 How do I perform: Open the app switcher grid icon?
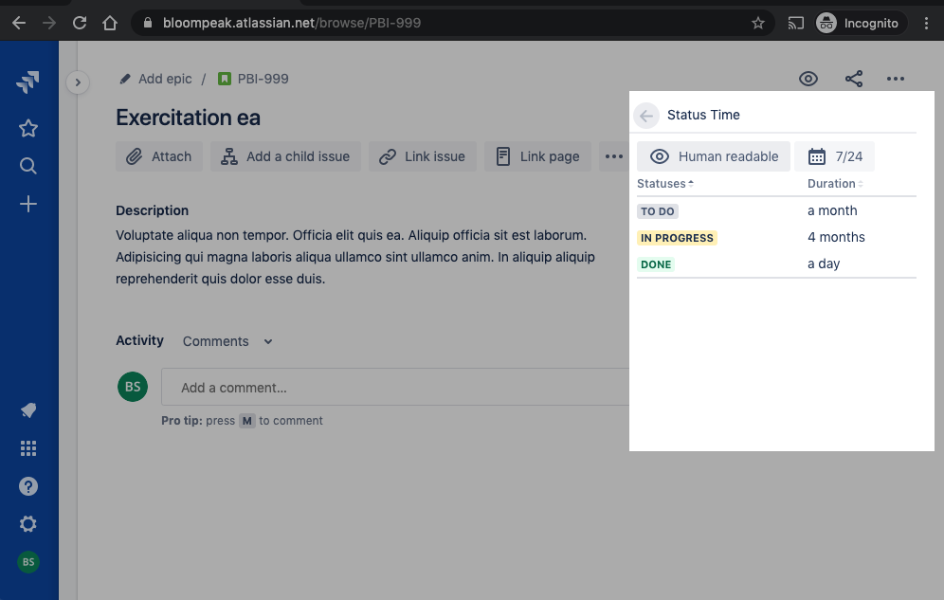28,448
